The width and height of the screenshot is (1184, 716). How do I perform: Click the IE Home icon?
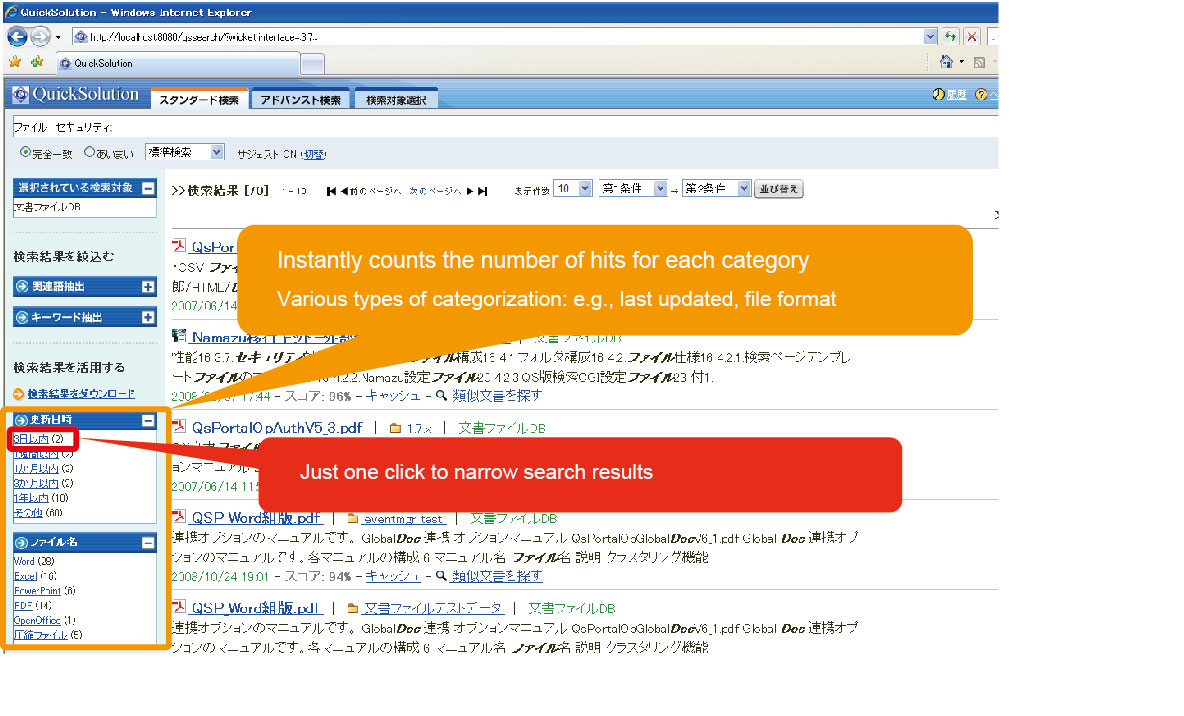pyautogui.click(x=946, y=62)
